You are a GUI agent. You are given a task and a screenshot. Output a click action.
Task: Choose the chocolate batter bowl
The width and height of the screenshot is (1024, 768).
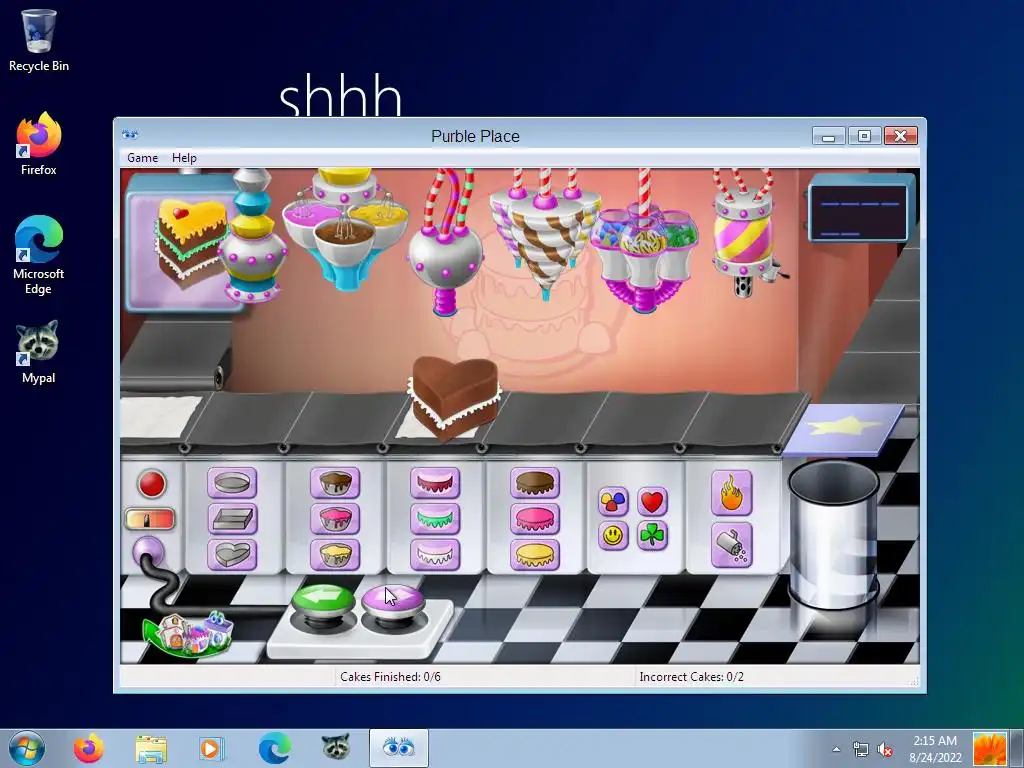click(335, 483)
